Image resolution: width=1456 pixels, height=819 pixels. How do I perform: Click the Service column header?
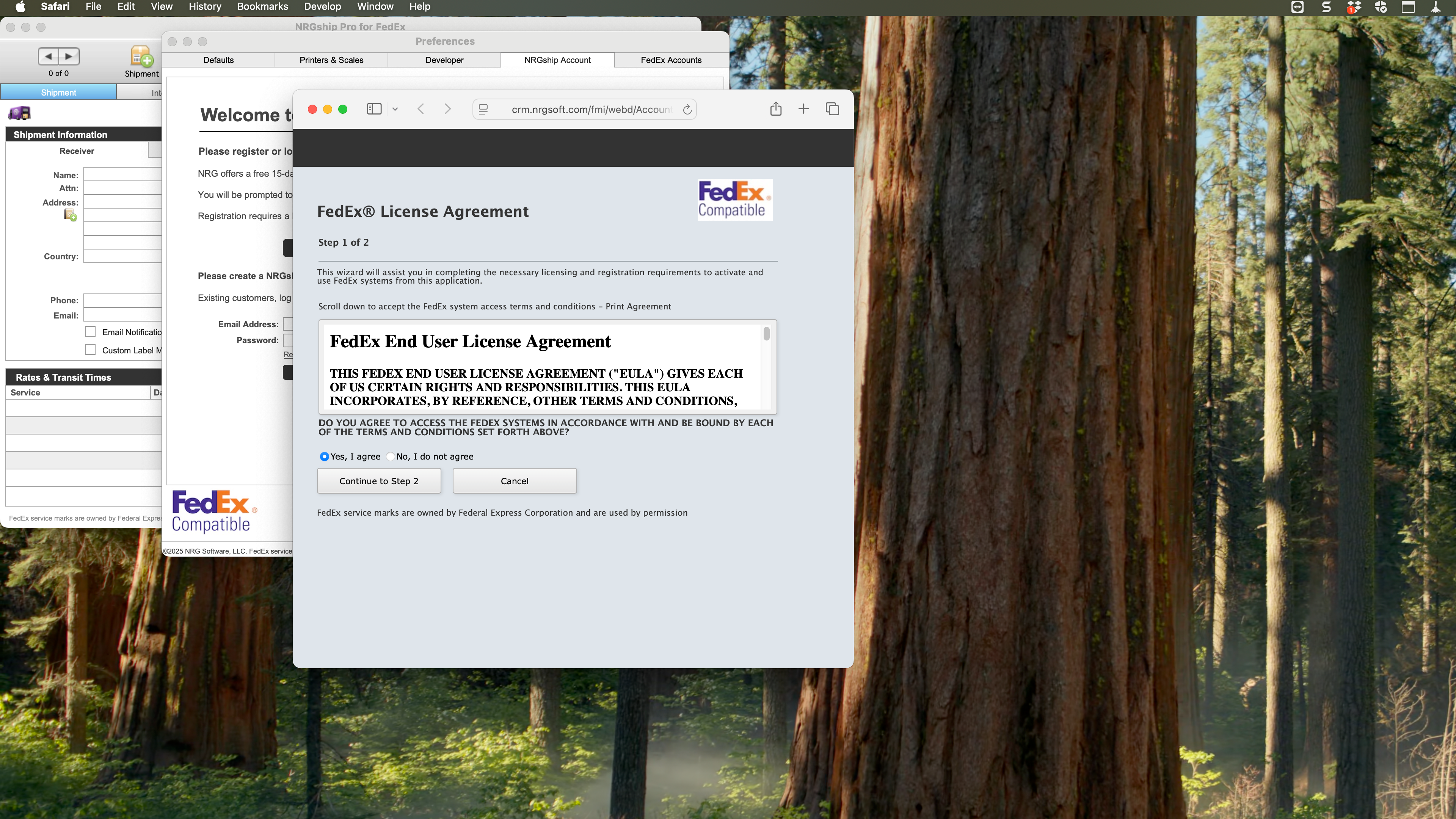pos(78,392)
